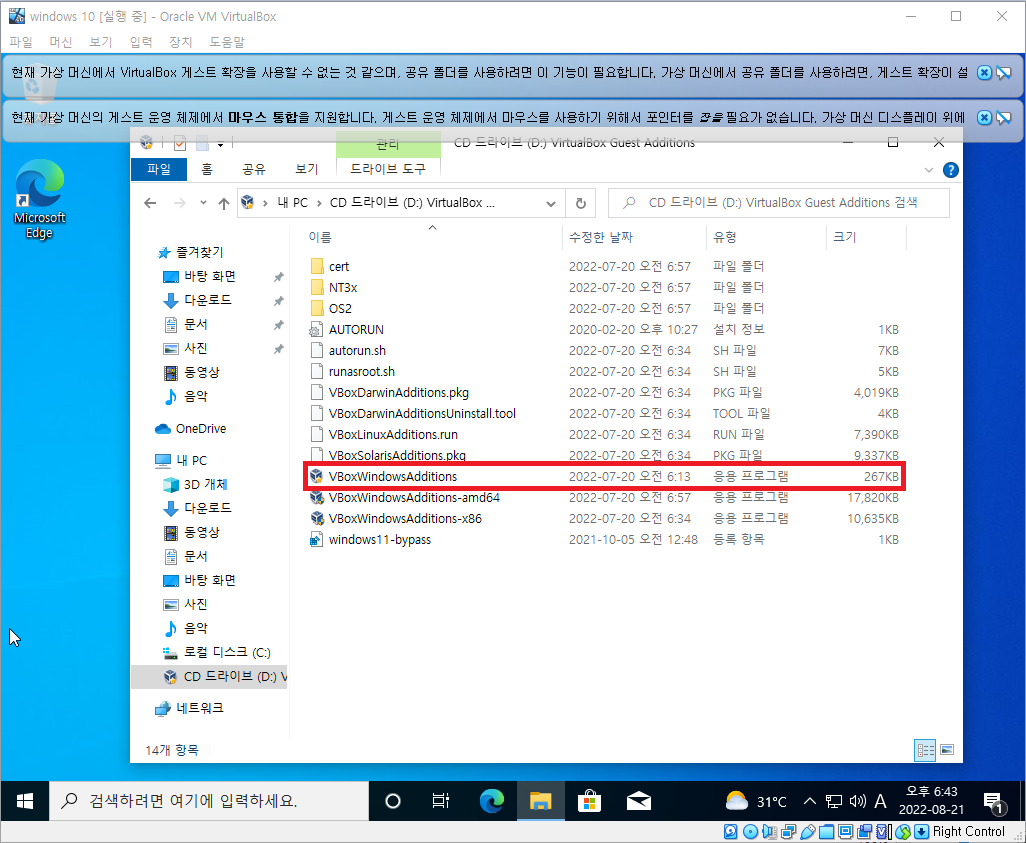The width and height of the screenshot is (1026, 843).
Task: Open the 파일 ribbon tab
Action: coord(159,170)
